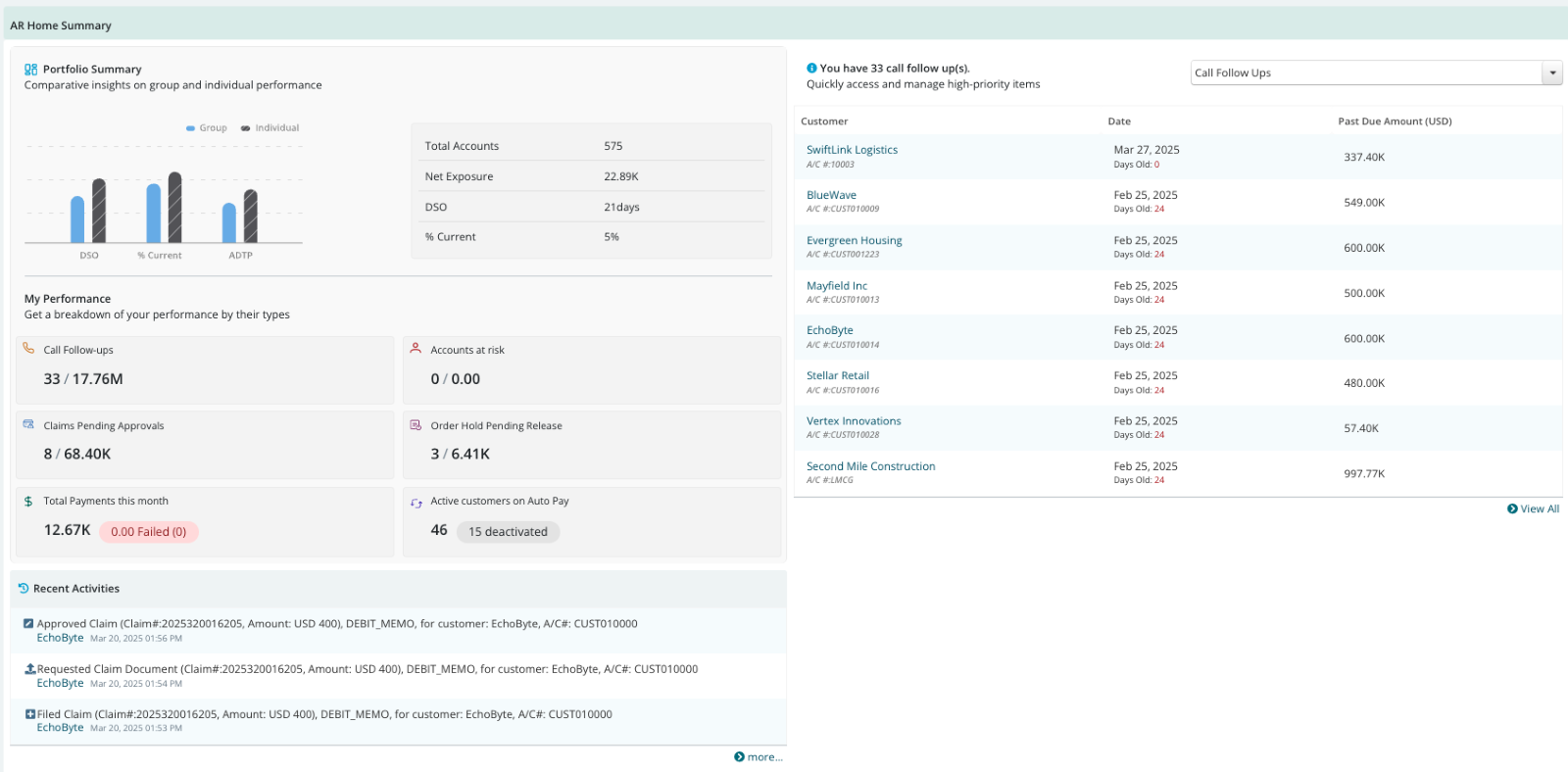1568x772 pixels.
Task: Click the arrow icon beside View All
Action: point(1512,508)
